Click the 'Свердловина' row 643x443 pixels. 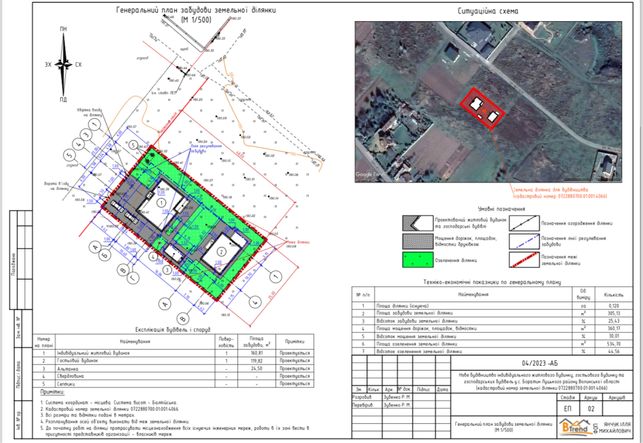173,376
